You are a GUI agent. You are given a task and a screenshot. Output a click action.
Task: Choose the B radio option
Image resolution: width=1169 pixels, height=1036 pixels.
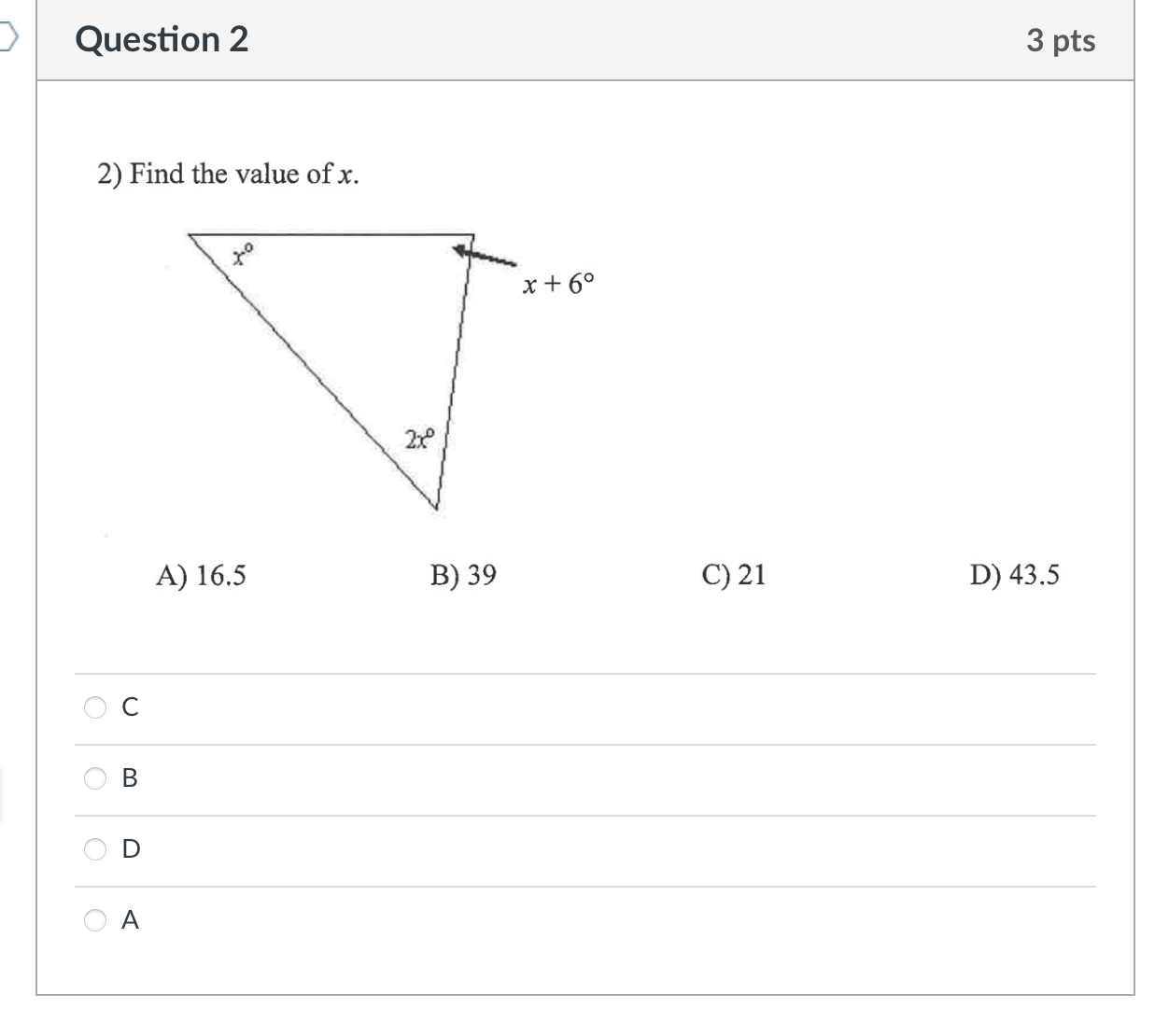(x=96, y=777)
